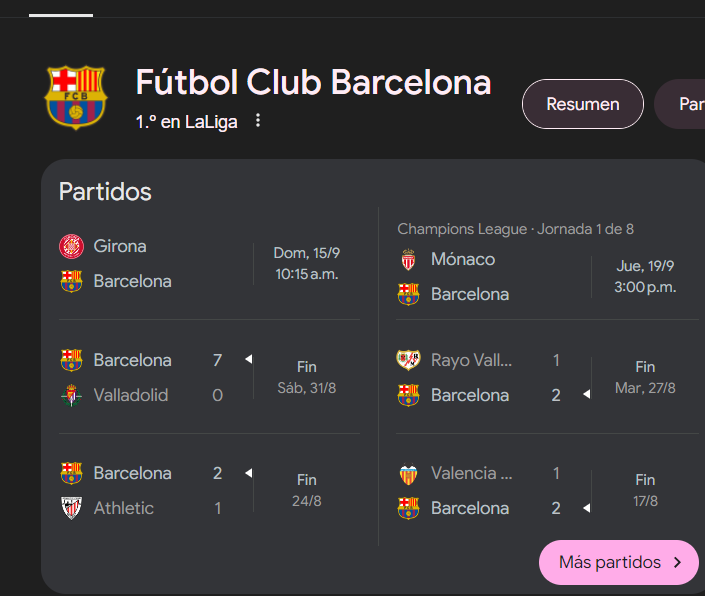Viewport: 705px width, 596px height.
Task: Click the Fútbol Club Barcelona title
Action: click(x=313, y=82)
